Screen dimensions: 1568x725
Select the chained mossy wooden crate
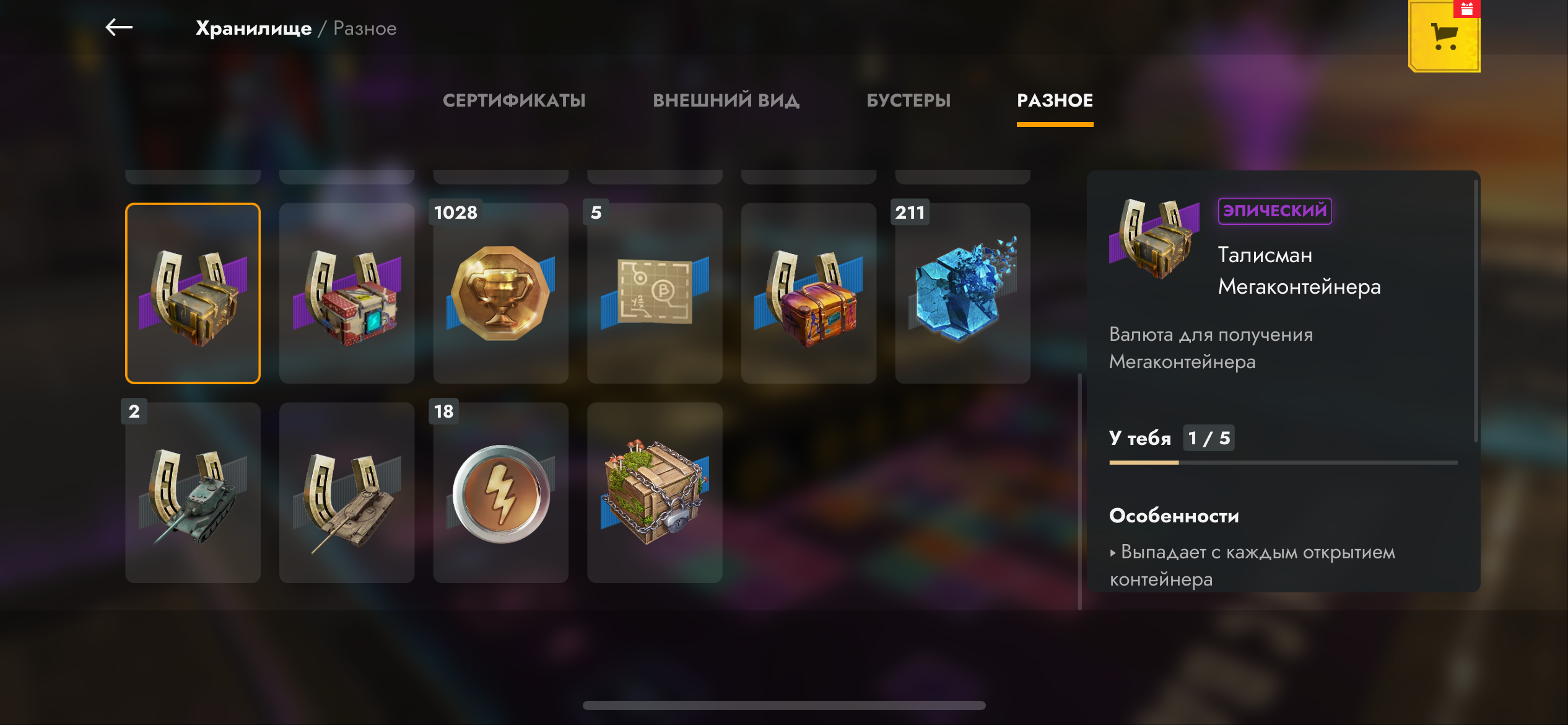pyautogui.click(x=655, y=493)
